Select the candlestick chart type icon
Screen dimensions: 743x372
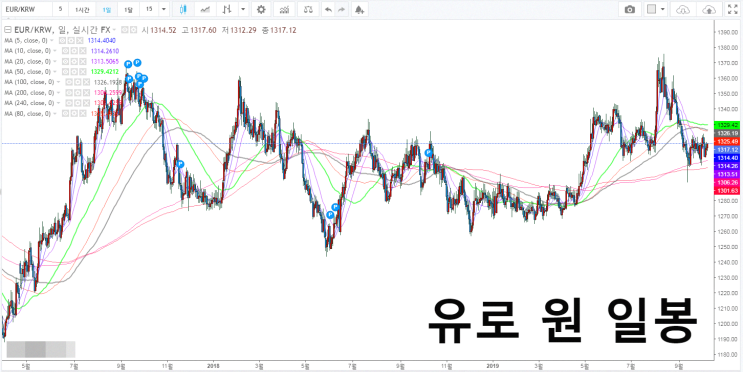[183, 9]
